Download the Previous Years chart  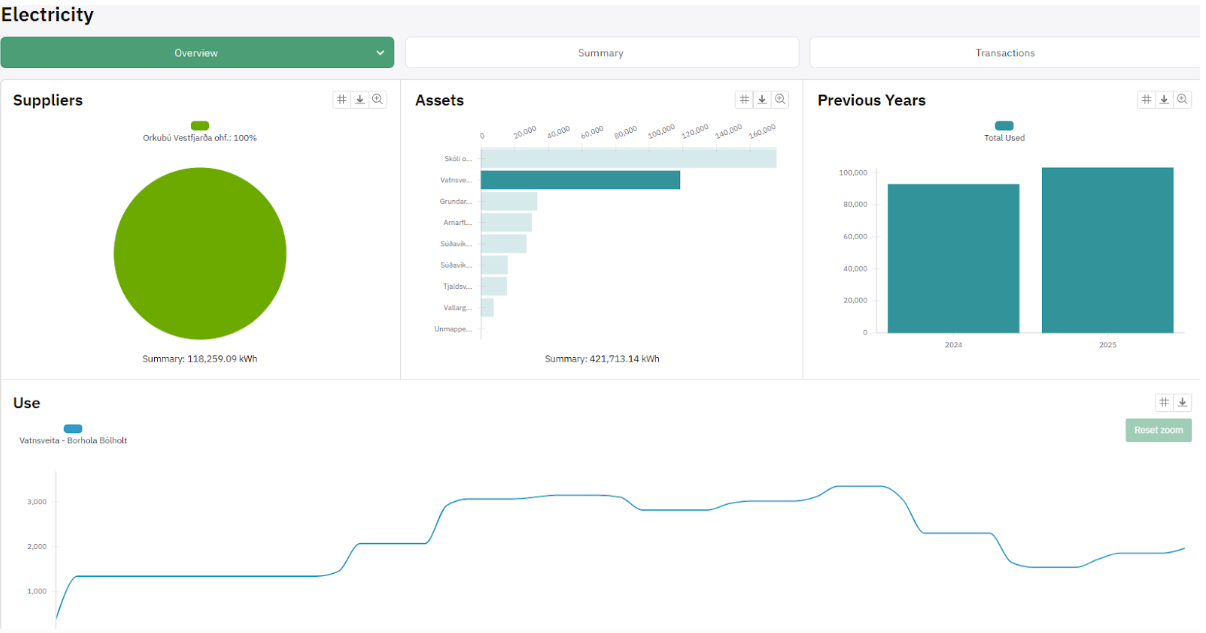[x=1164, y=99]
